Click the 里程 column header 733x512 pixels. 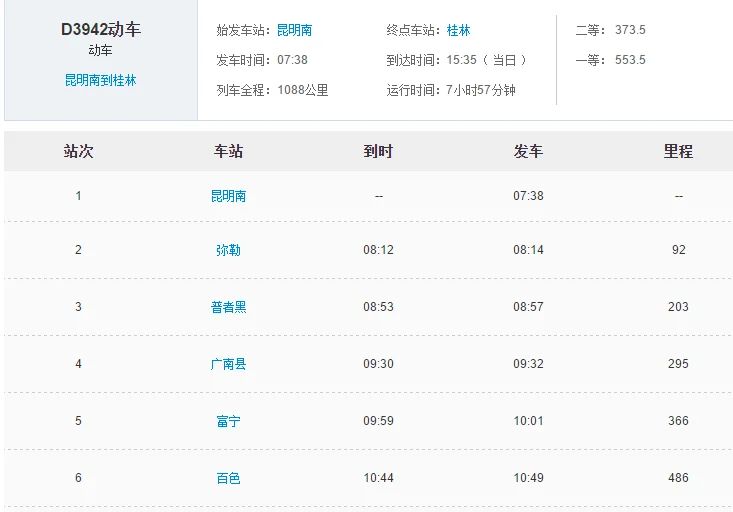(678, 151)
